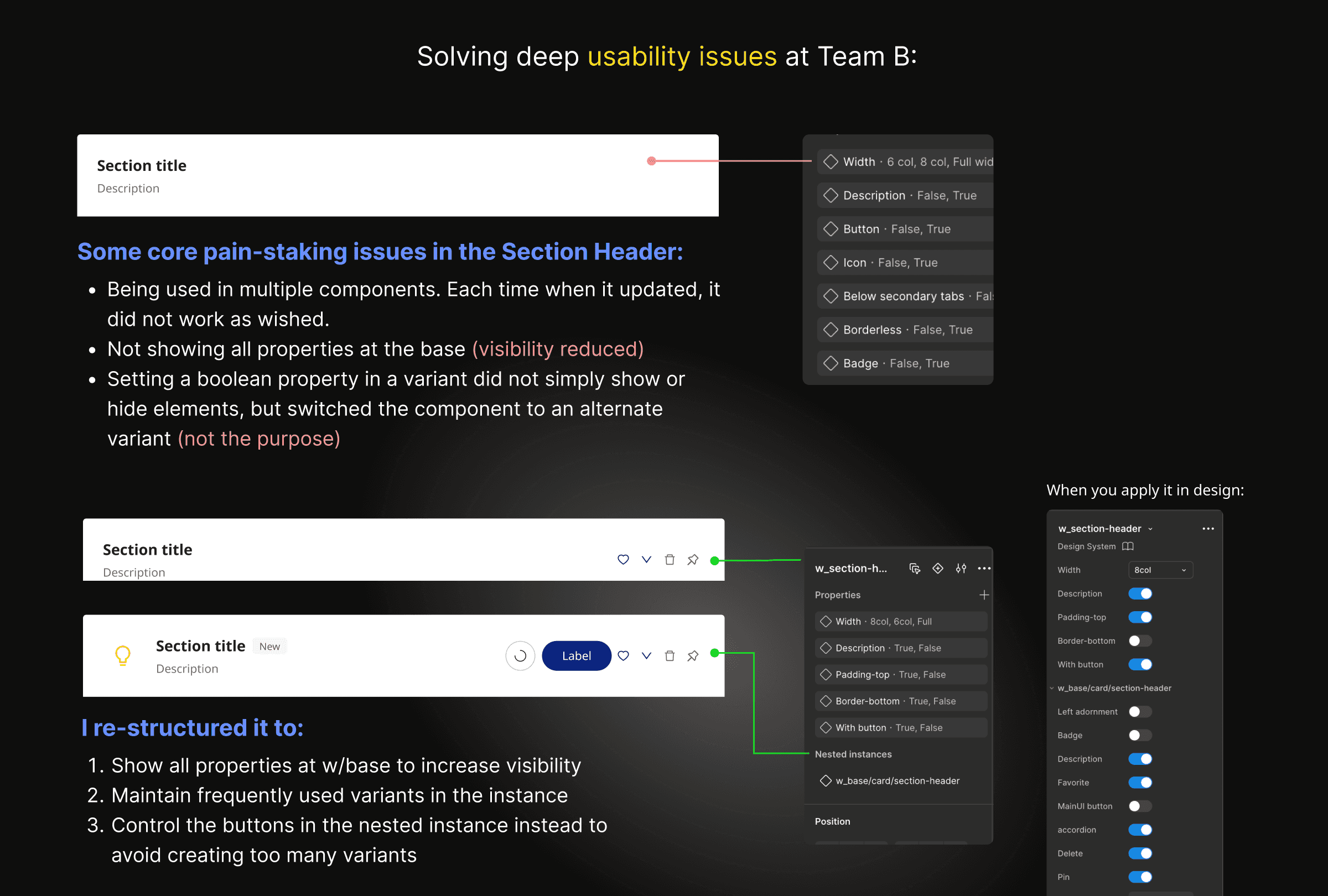This screenshot has height=896, width=1328.
Task: Click the trash icon in the top section header
Action: 669,560
